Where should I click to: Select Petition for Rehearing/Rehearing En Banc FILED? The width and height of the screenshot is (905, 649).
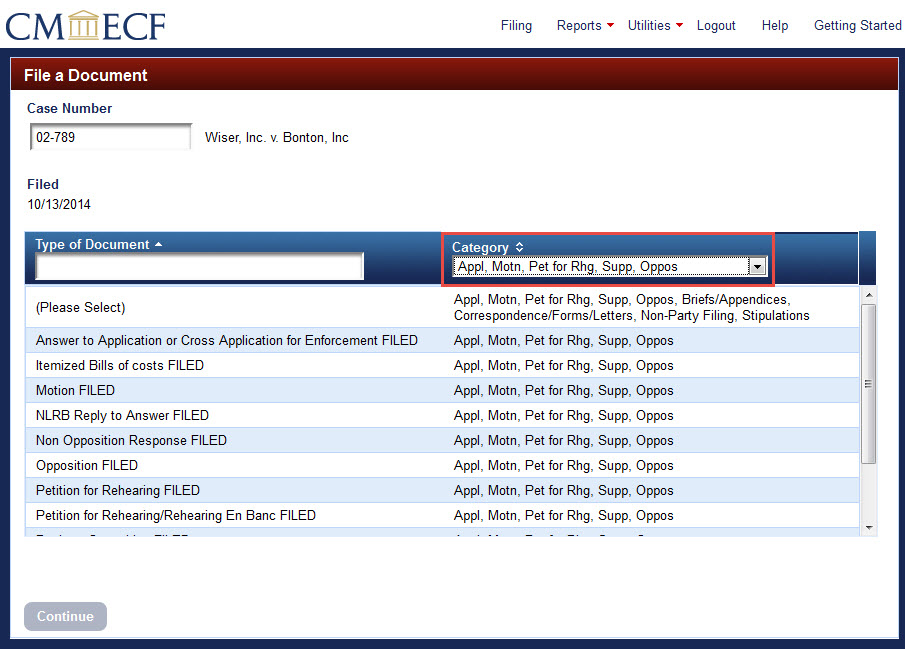click(442, 515)
